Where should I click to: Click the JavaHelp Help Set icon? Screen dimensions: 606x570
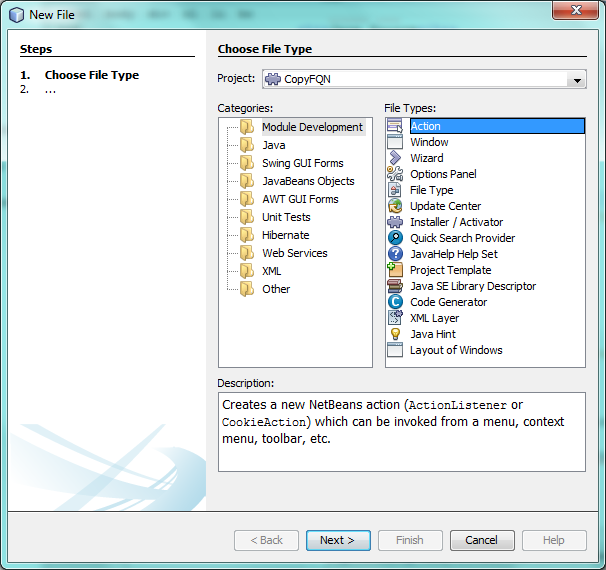[395, 254]
